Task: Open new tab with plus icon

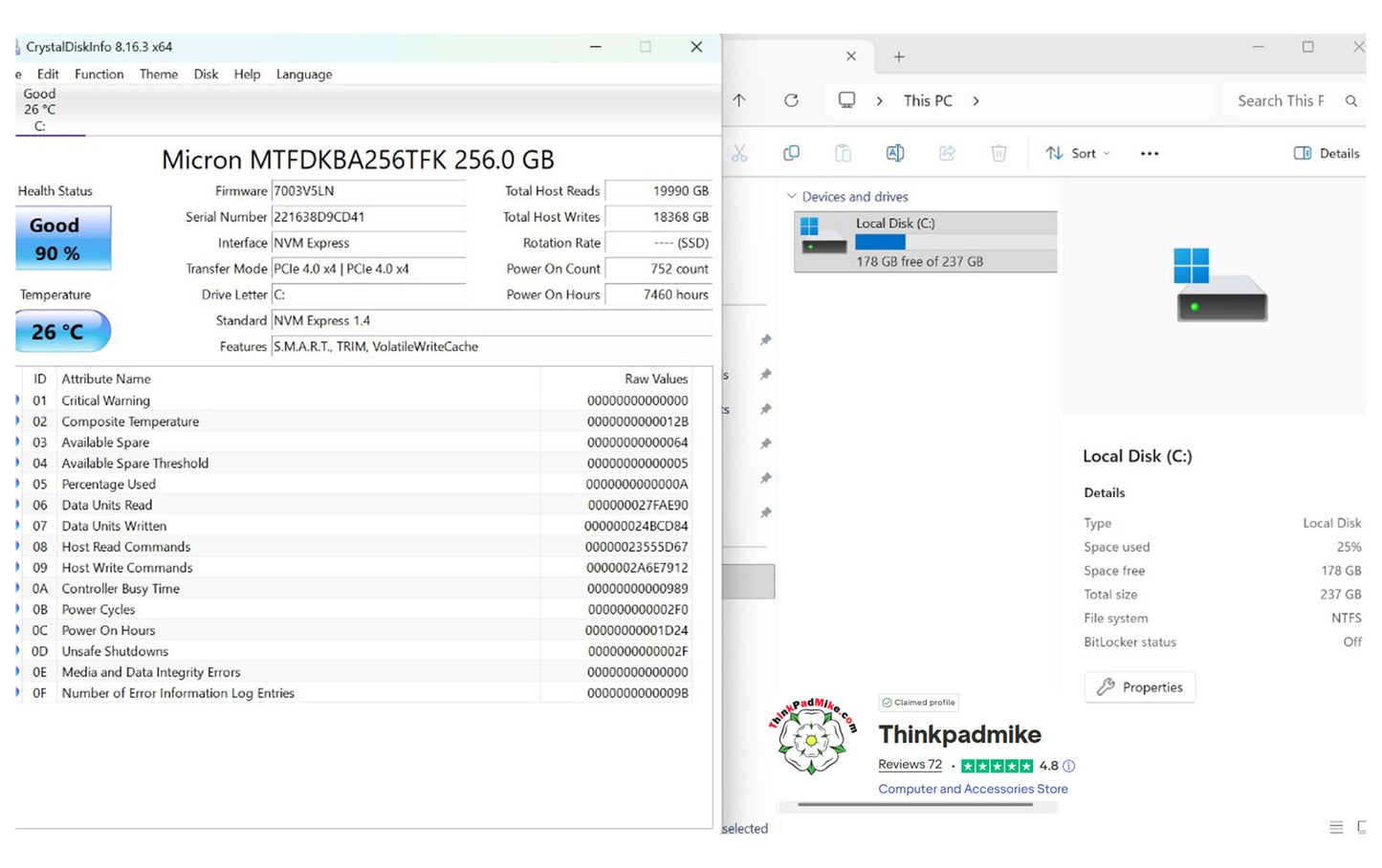Action: [x=899, y=57]
